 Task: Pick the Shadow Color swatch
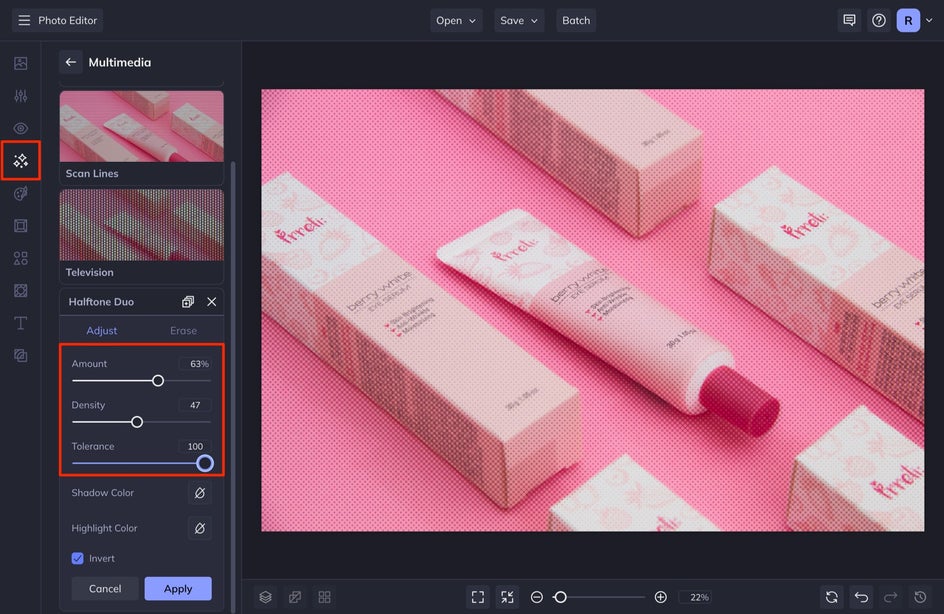pyautogui.click(x=199, y=492)
